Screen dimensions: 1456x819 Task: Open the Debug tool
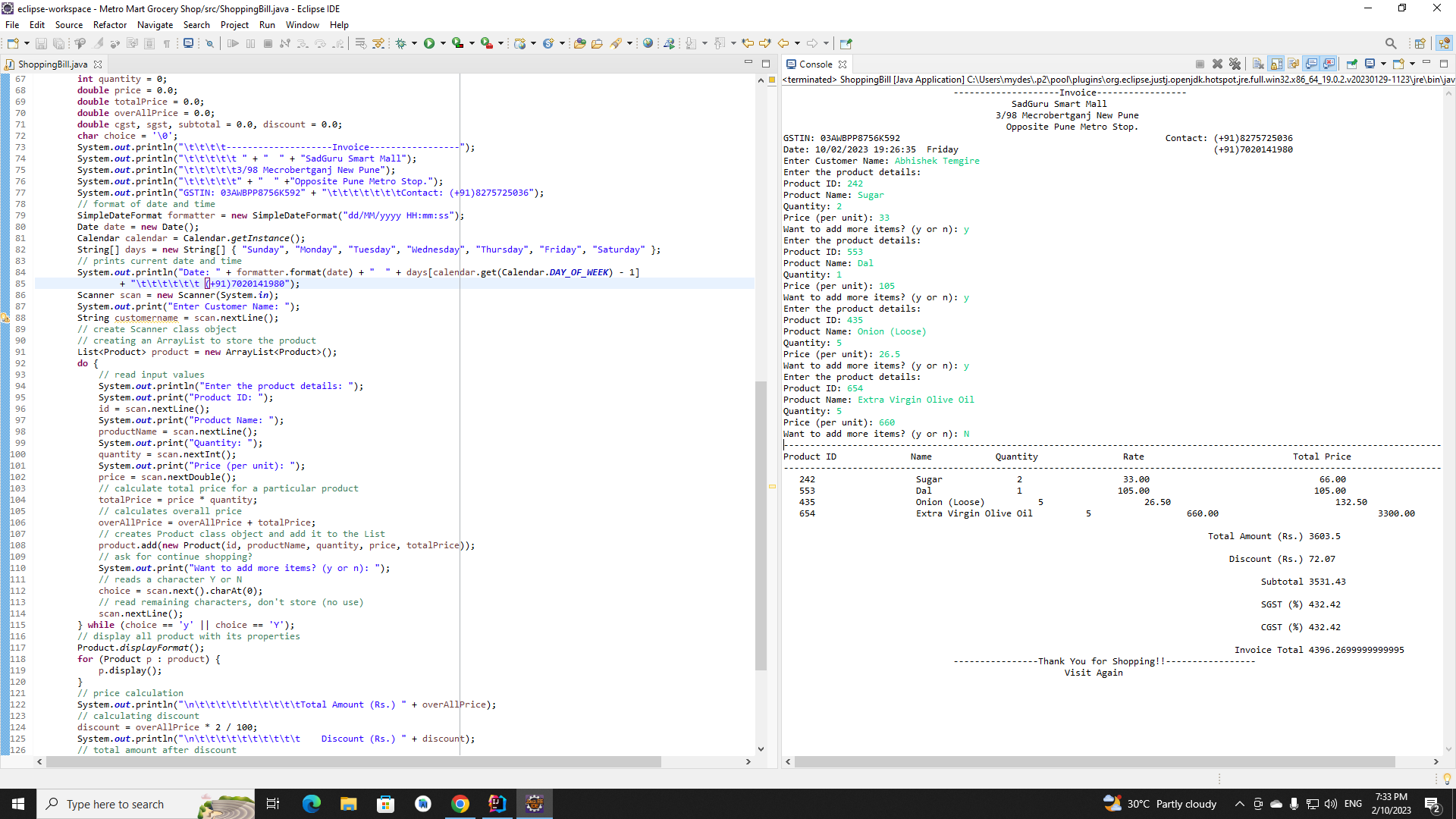(x=402, y=43)
